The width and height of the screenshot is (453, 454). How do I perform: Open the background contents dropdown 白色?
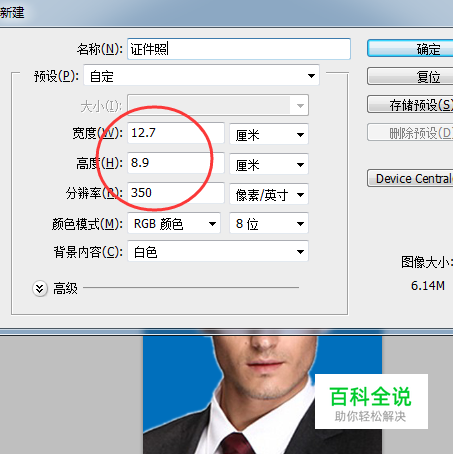(x=218, y=251)
